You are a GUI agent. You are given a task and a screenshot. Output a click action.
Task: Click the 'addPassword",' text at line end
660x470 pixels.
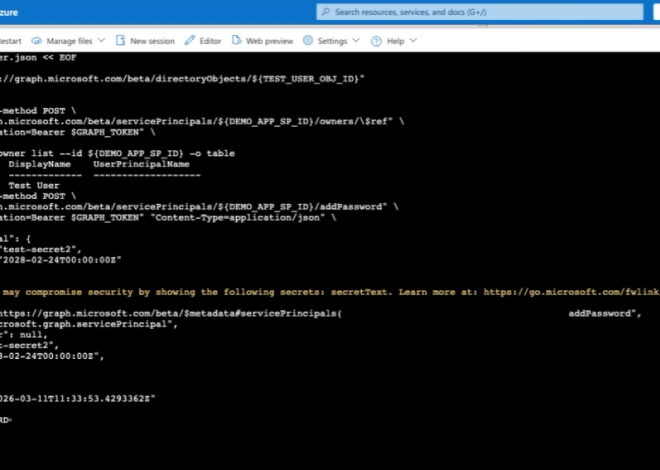pos(605,313)
